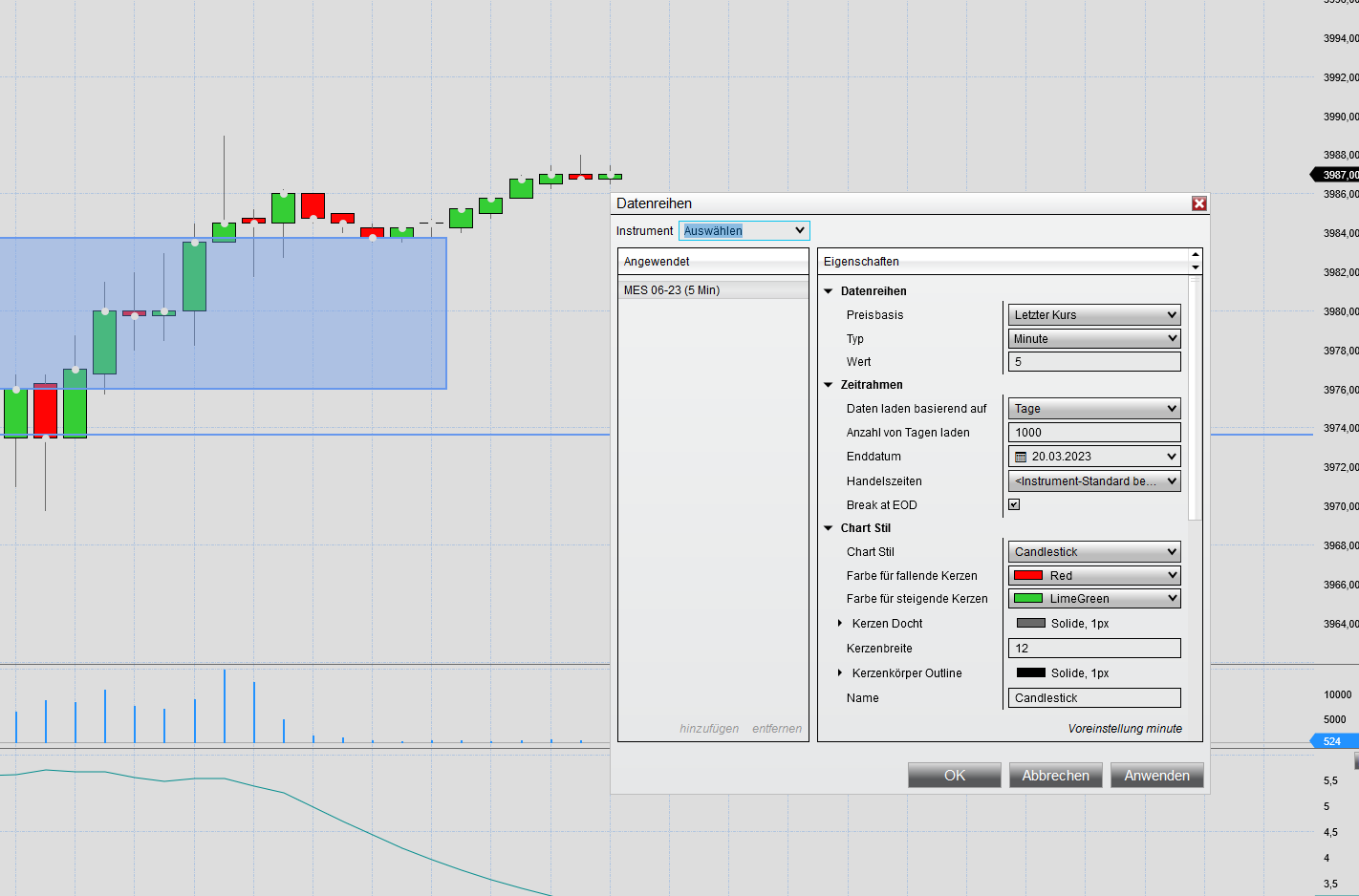Click the hinzufügen link

point(709,729)
